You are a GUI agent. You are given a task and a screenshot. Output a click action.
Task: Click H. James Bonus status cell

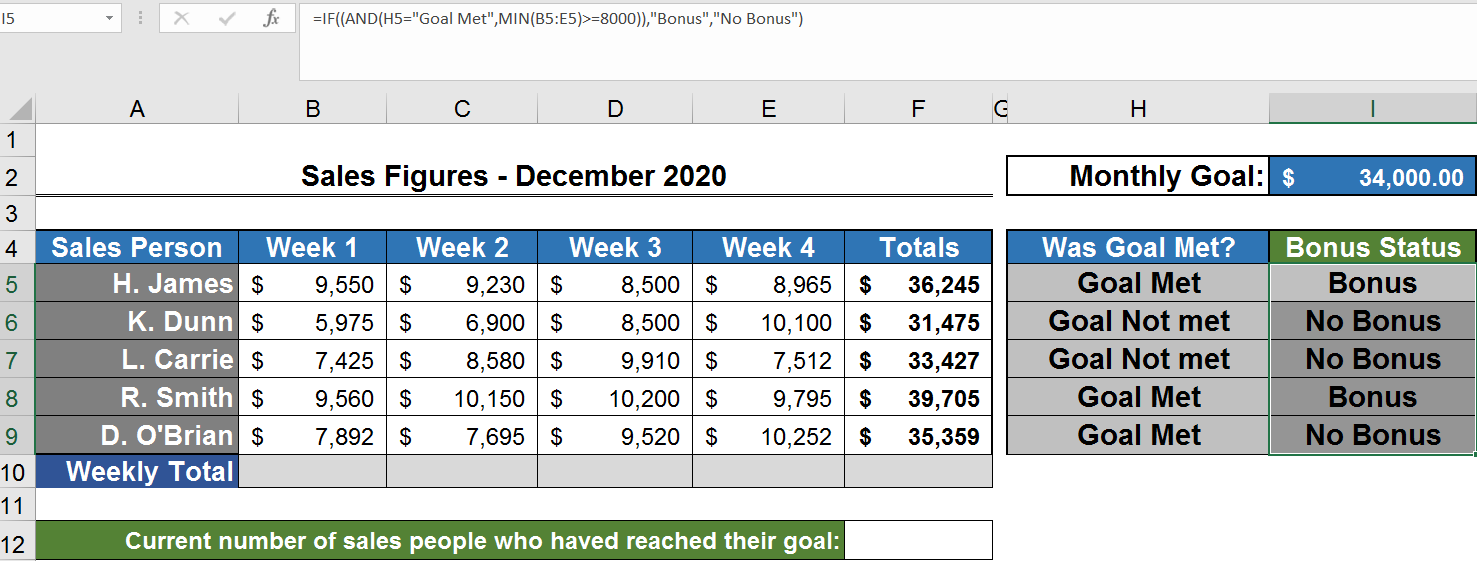tap(1372, 284)
